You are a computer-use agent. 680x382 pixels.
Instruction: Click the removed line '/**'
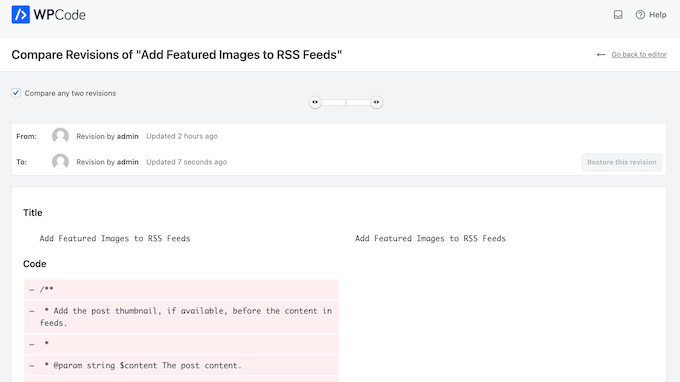click(x=181, y=289)
